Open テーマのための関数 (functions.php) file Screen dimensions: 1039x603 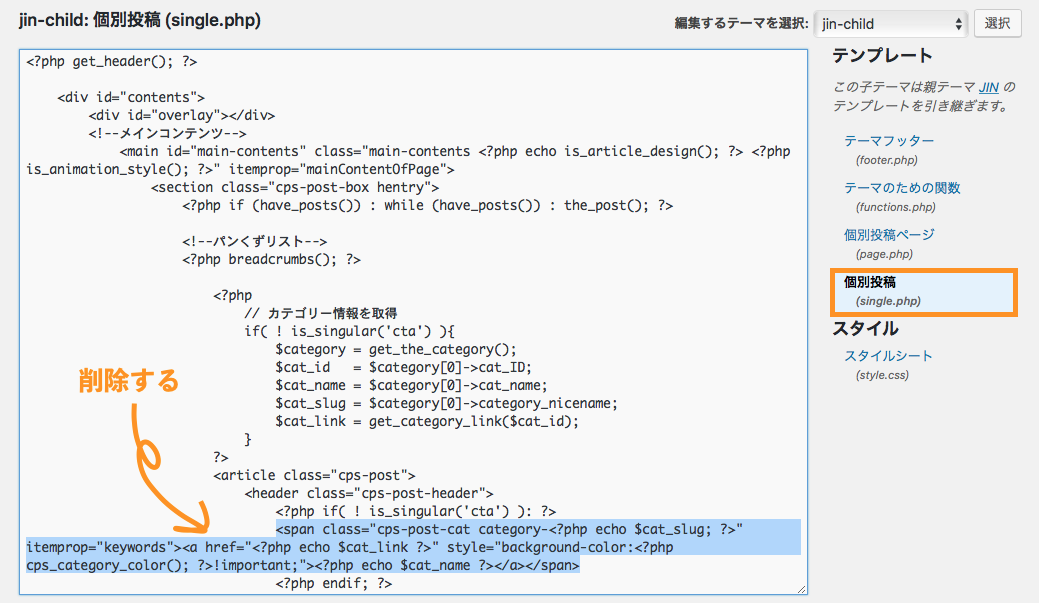(x=902, y=188)
